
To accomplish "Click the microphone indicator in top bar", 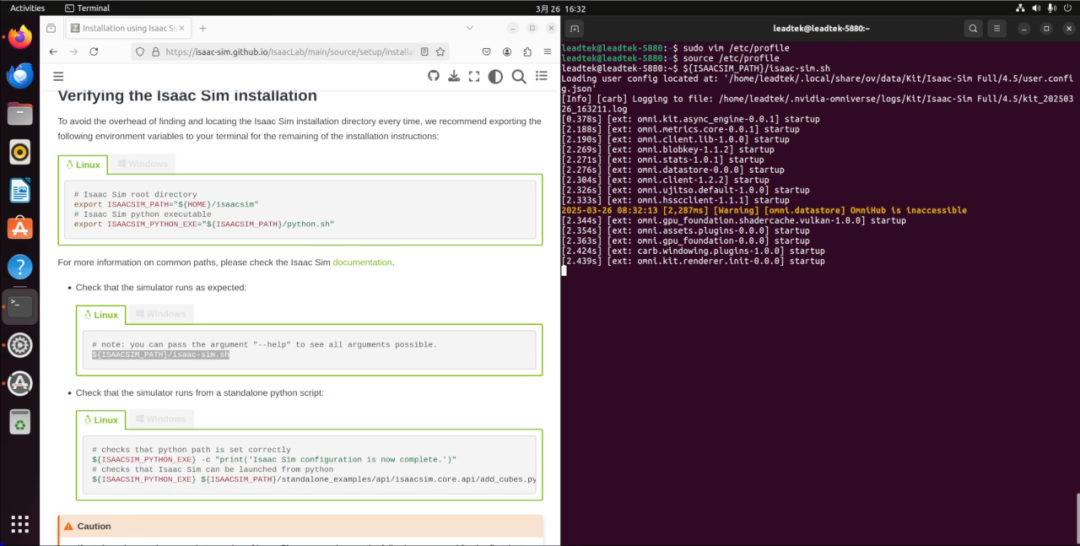I will coord(1051,8).
